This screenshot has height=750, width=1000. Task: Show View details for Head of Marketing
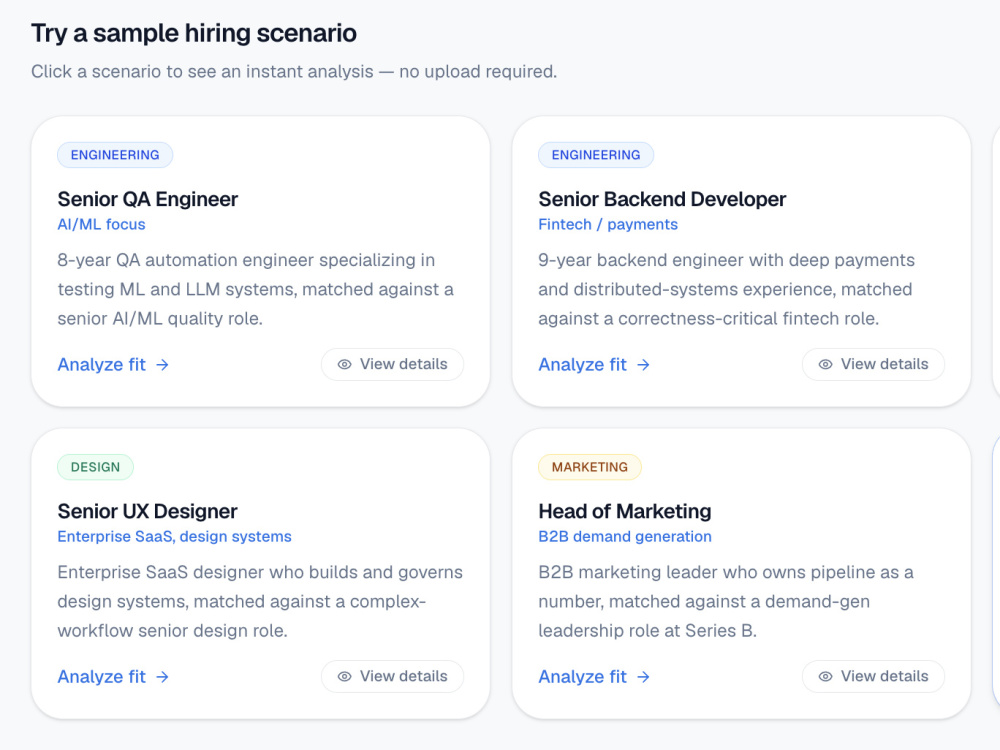(873, 676)
